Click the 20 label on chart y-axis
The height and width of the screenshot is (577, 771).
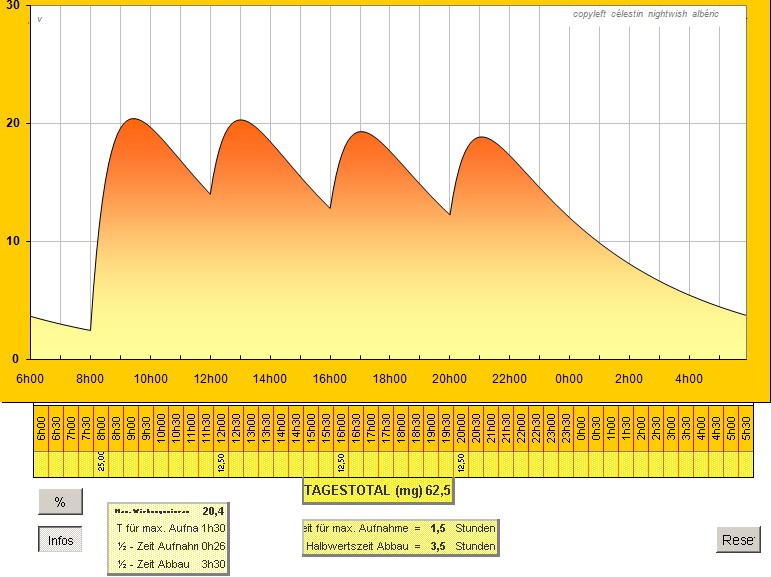(x=15, y=123)
